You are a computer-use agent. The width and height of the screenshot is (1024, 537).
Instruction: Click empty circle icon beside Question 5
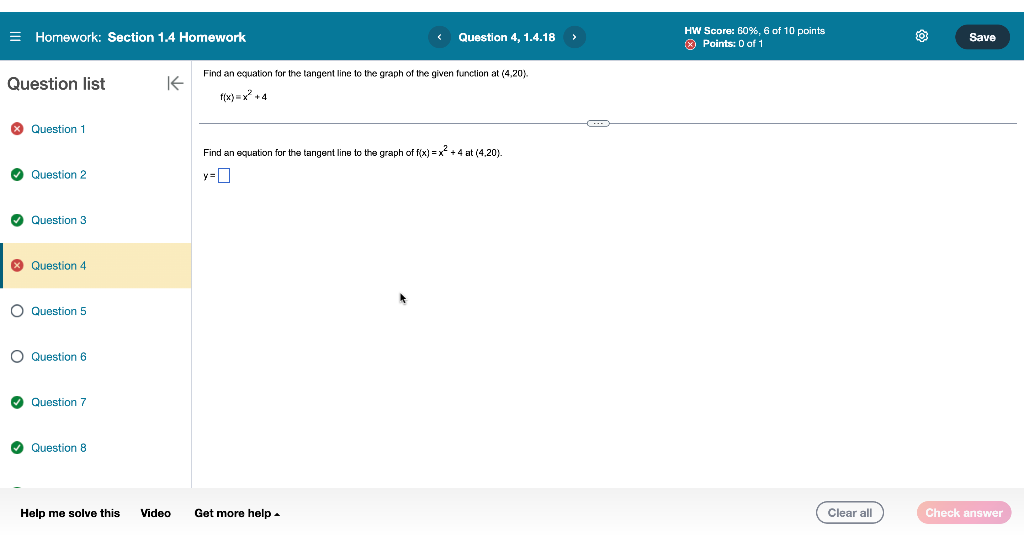click(18, 311)
